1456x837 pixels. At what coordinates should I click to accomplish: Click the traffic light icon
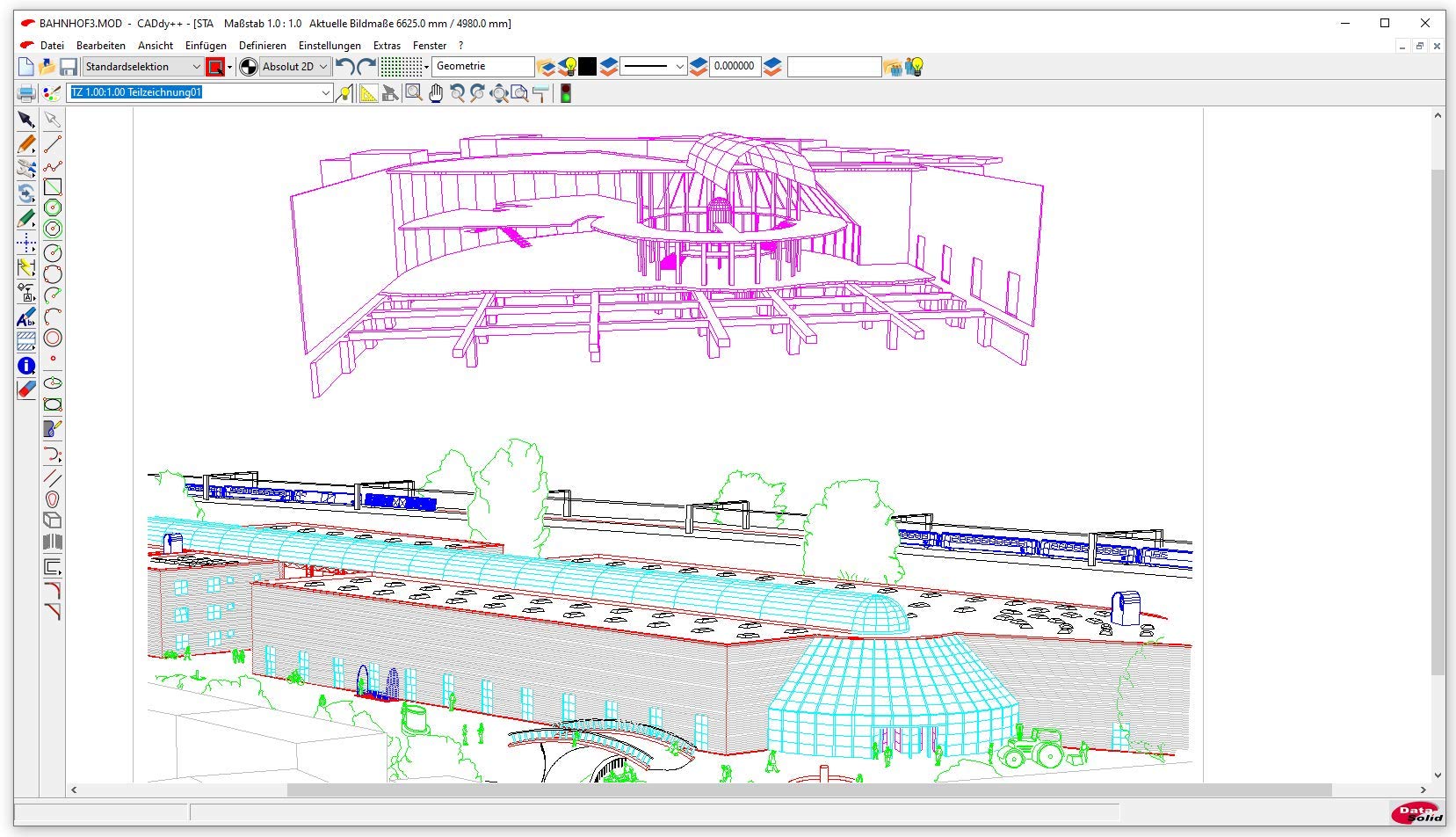point(566,93)
